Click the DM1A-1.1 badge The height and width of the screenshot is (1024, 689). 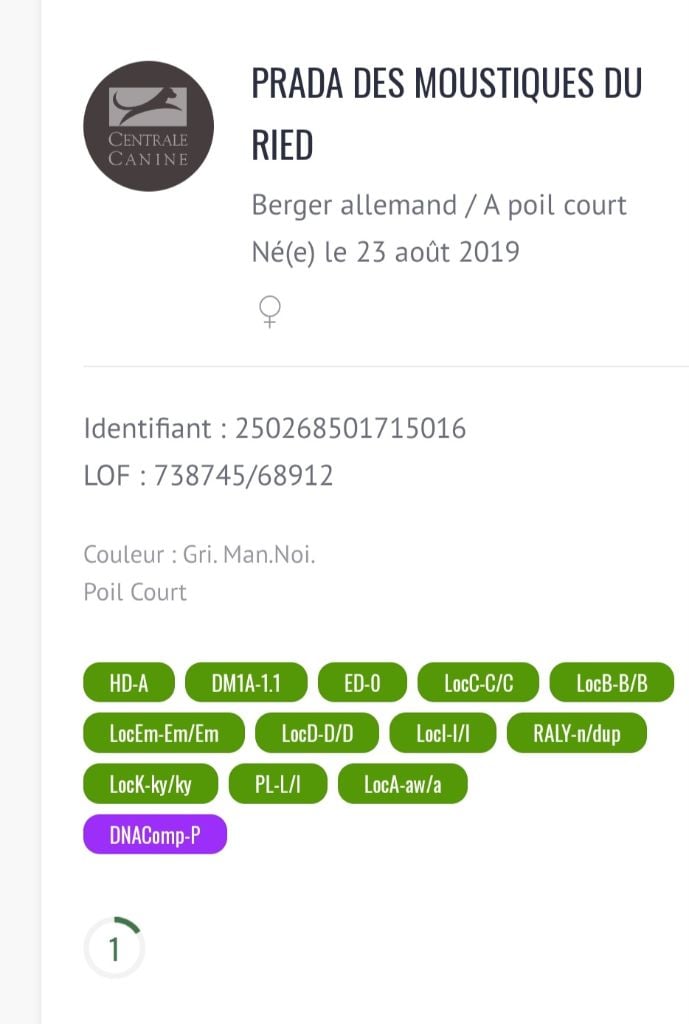tap(246, 684)
